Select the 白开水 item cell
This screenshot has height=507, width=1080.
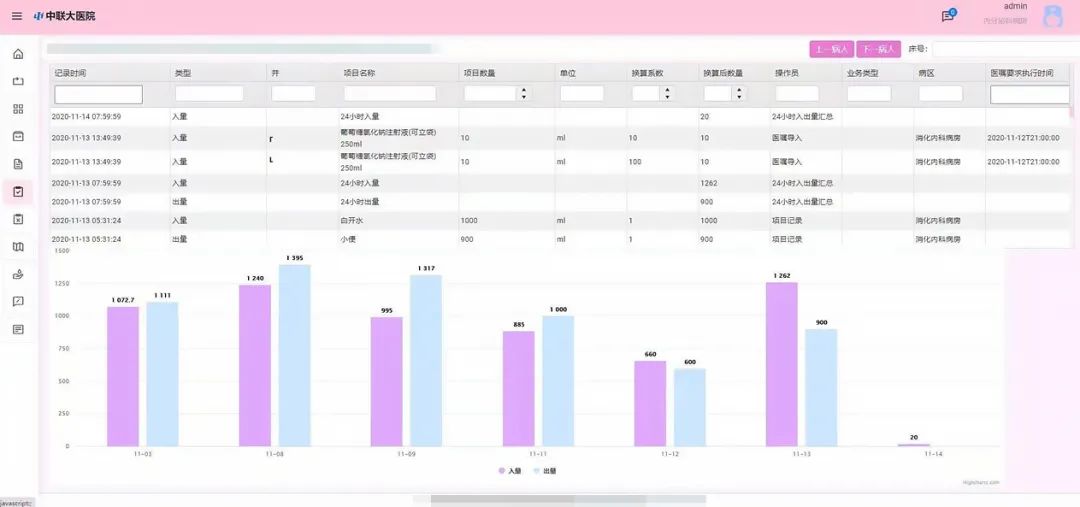(x=399, y=220)
